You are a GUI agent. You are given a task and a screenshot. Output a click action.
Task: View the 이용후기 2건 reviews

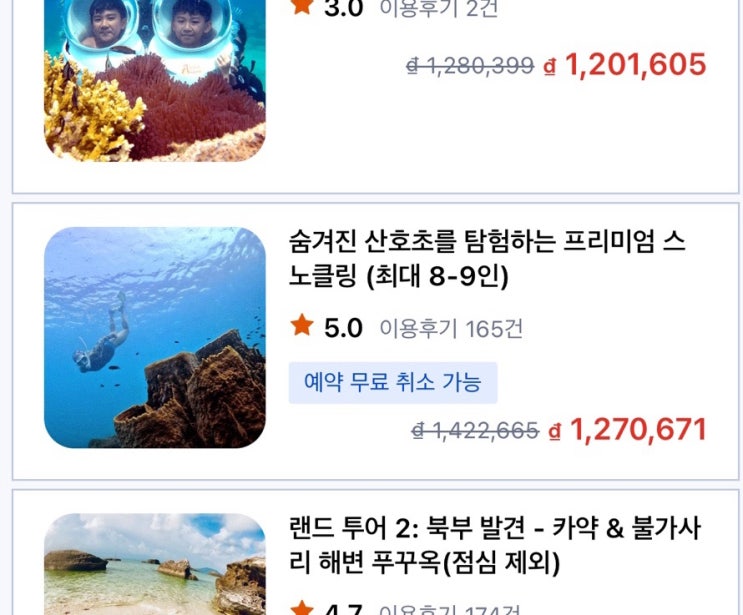click(x=439, y=9)
